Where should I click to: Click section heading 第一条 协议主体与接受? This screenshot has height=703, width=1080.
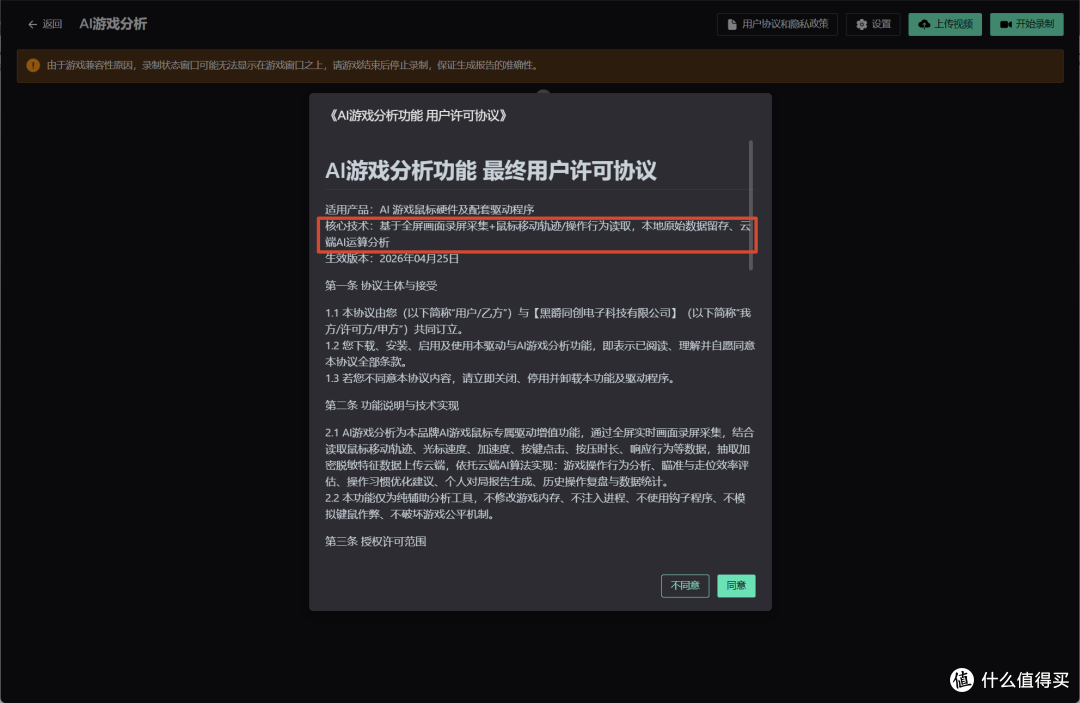(381, 286)
